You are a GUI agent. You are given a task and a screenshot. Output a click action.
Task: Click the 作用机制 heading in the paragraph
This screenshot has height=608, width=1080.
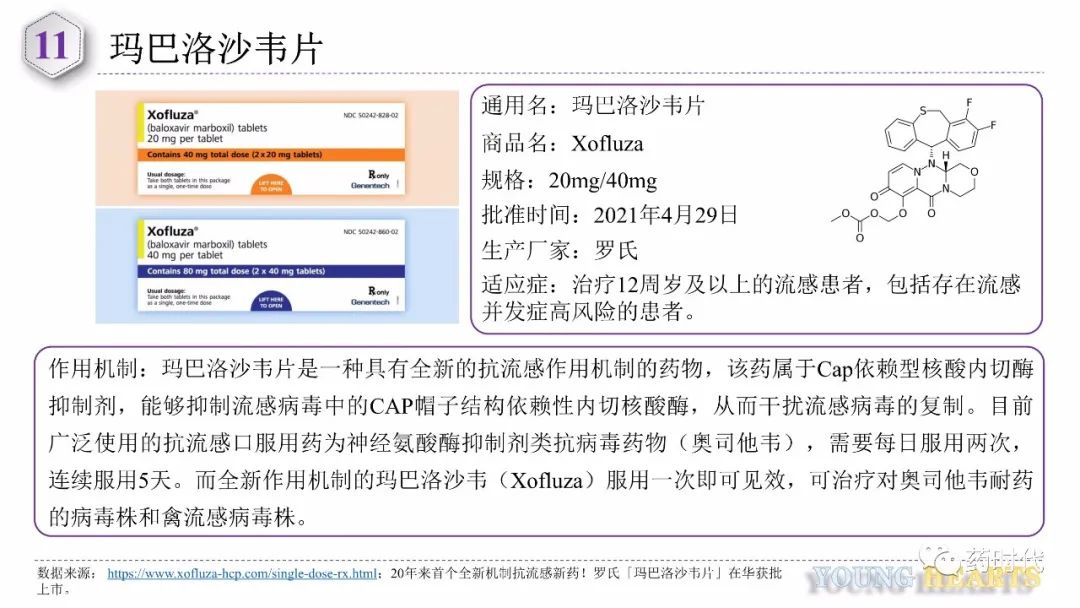point(94,369)
